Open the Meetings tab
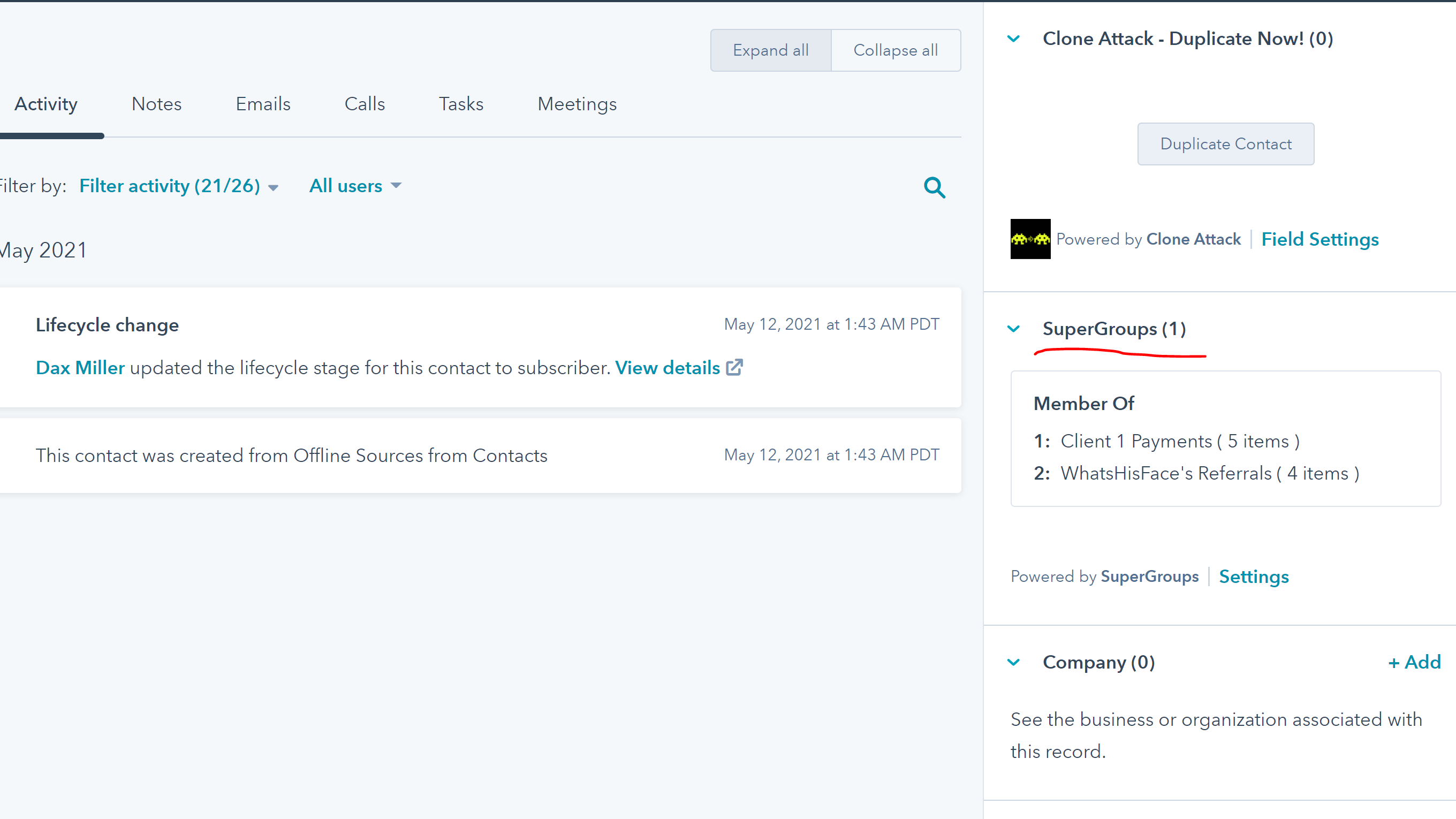Screen dimensions: 1456x819 577,103
